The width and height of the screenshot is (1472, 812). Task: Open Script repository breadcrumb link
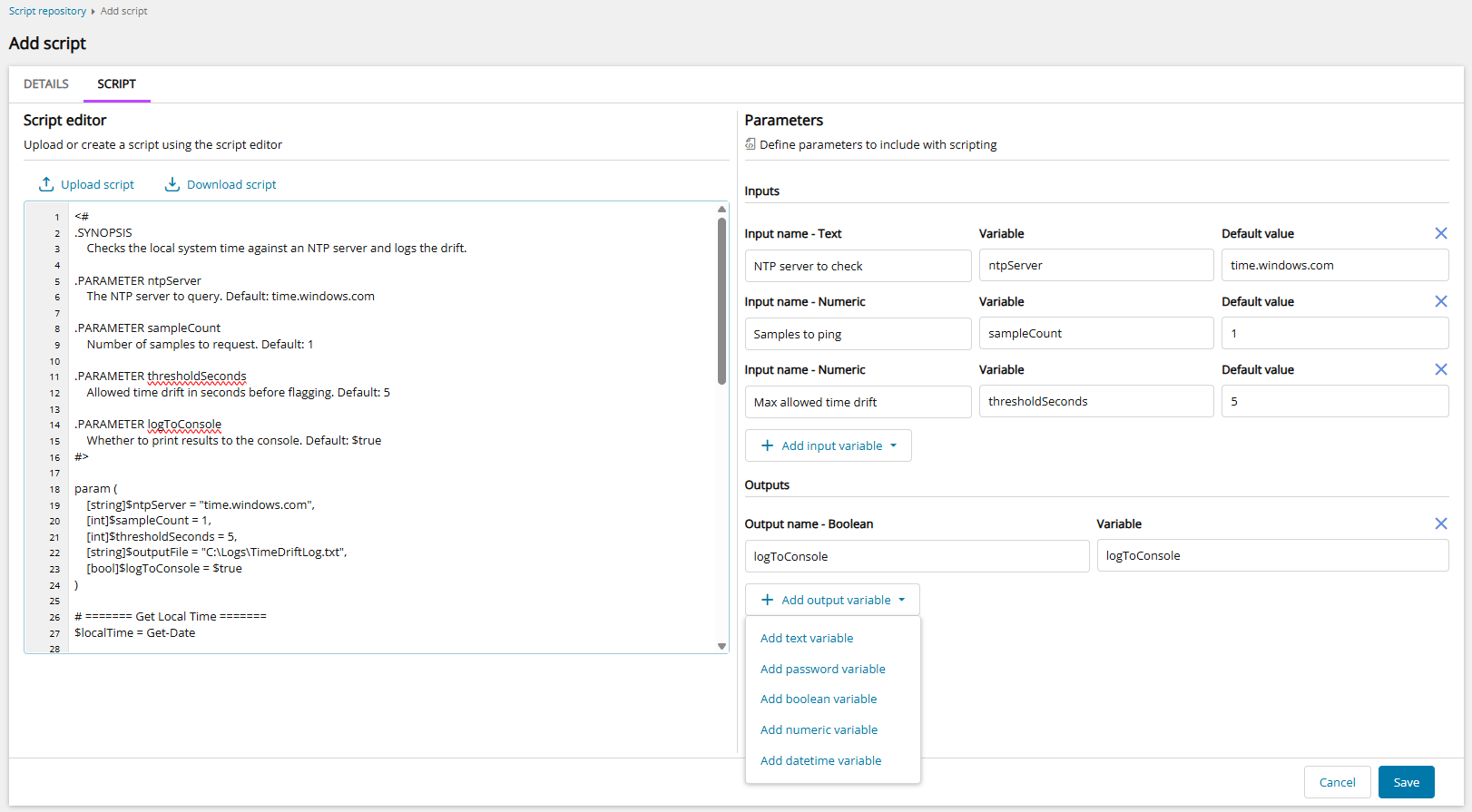pos(47,11)
